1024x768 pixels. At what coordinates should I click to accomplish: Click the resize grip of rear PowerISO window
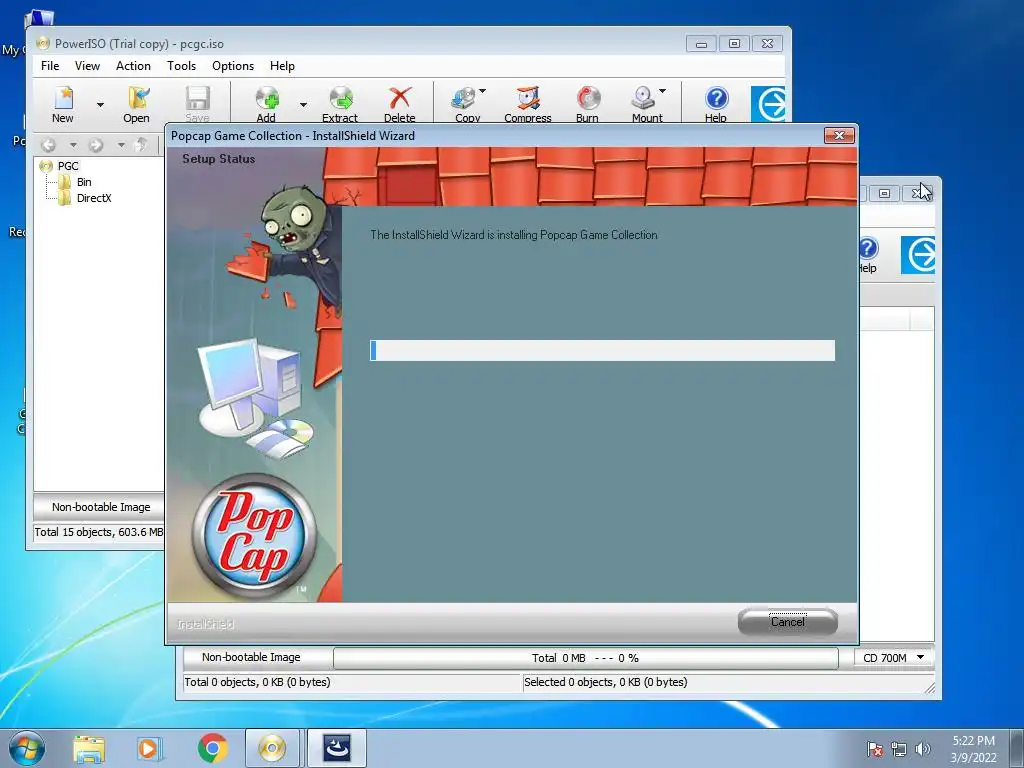coord(930,688)
